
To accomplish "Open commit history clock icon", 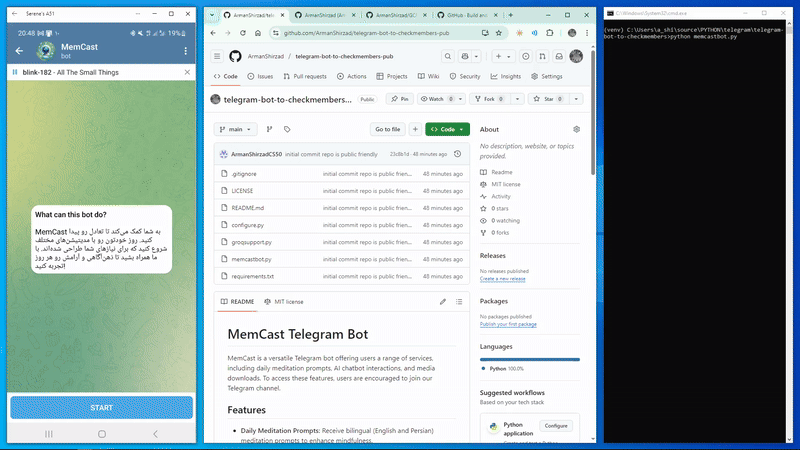I will click(458, 154).
